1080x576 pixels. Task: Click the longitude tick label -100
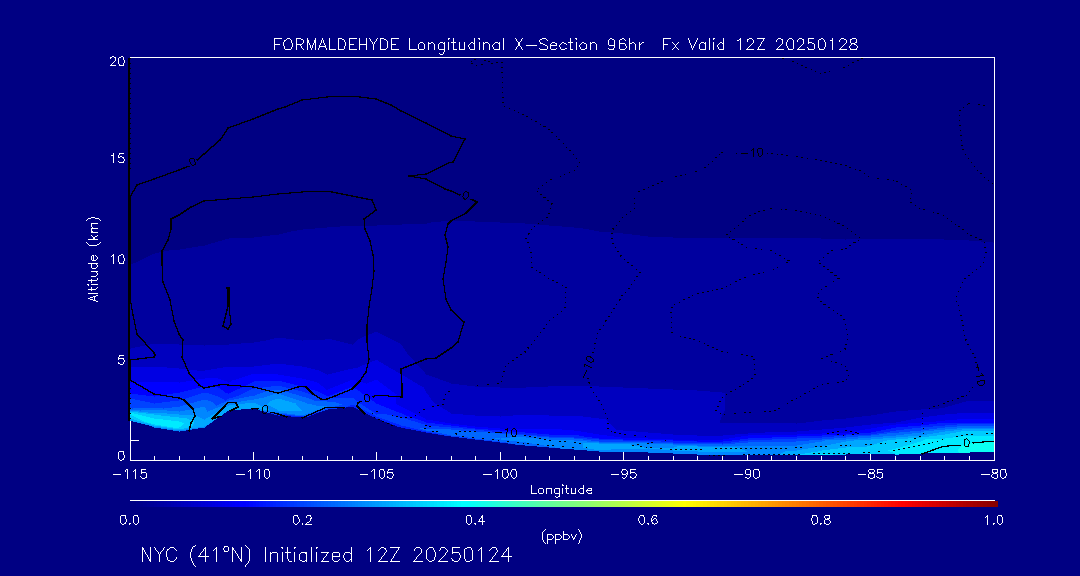tap(499, 475)
